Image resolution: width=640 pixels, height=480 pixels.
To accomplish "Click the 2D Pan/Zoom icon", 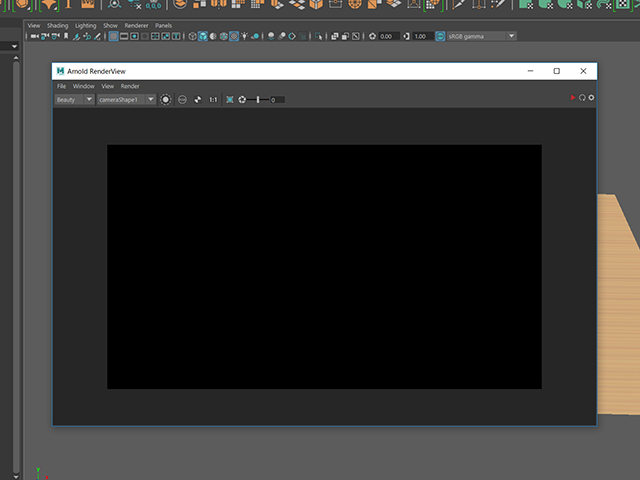I will tap(87, 36).
